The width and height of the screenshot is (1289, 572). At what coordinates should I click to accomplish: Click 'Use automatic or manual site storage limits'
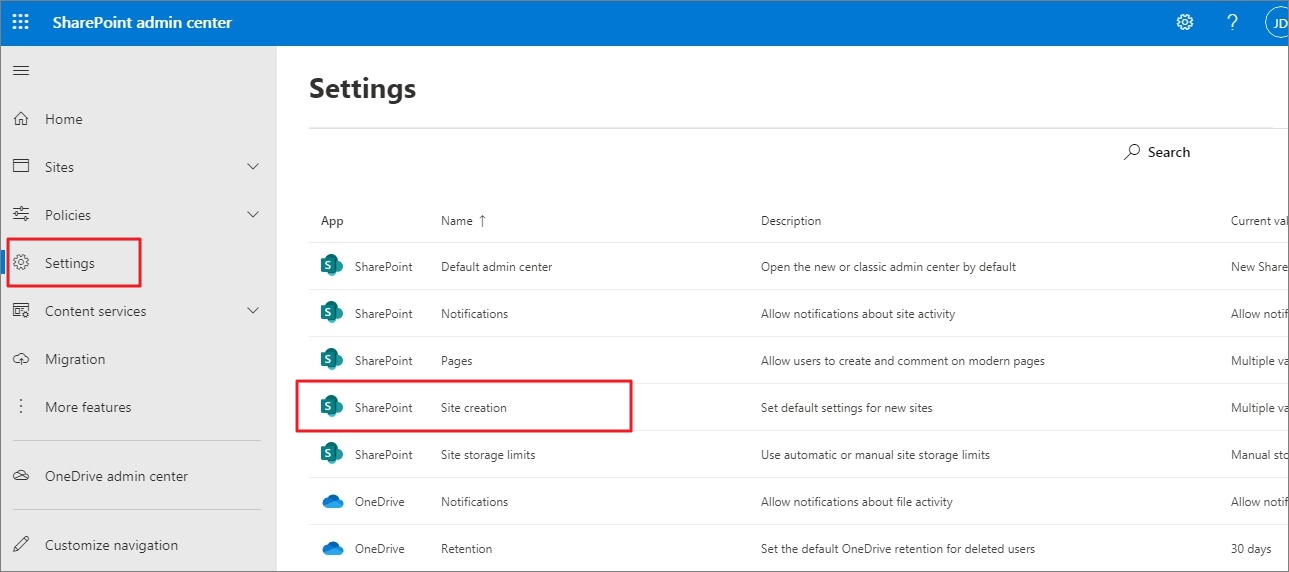click(x=875, y=455)
